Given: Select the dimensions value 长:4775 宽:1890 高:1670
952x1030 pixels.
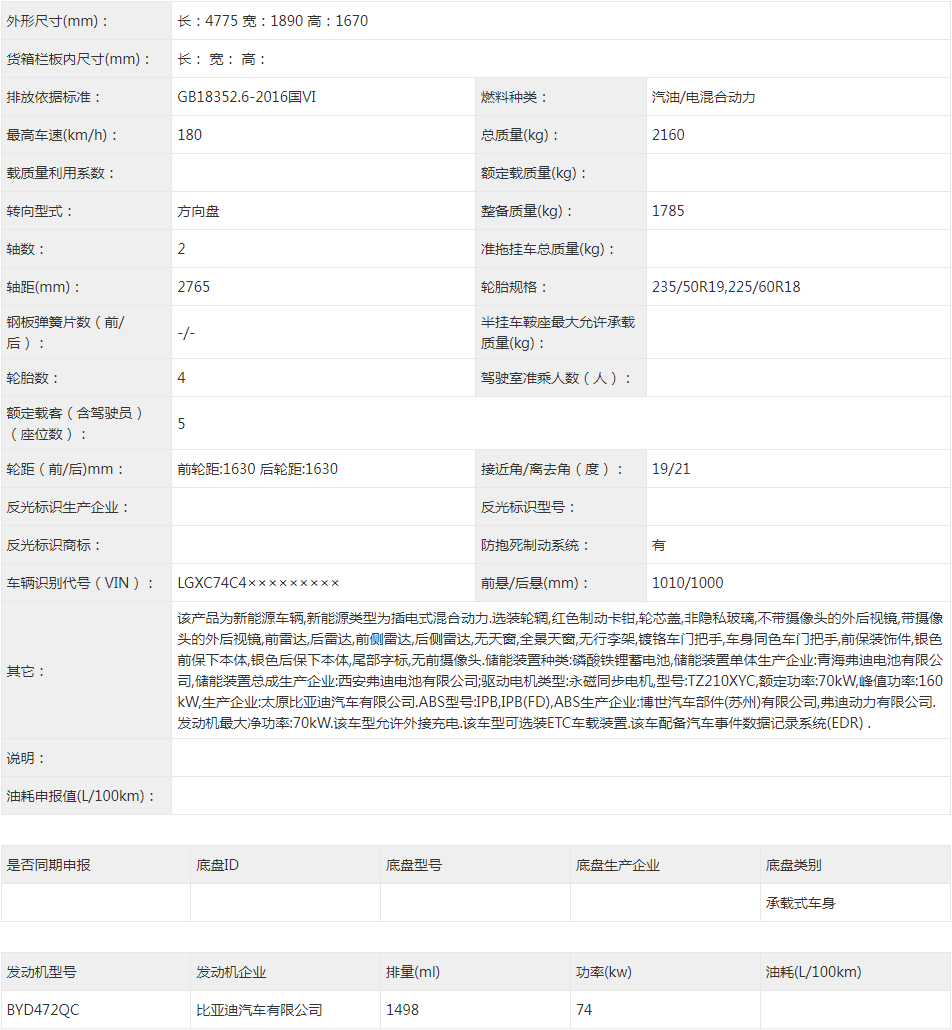Looking at the screenshot, I should [x=273, y=21].
